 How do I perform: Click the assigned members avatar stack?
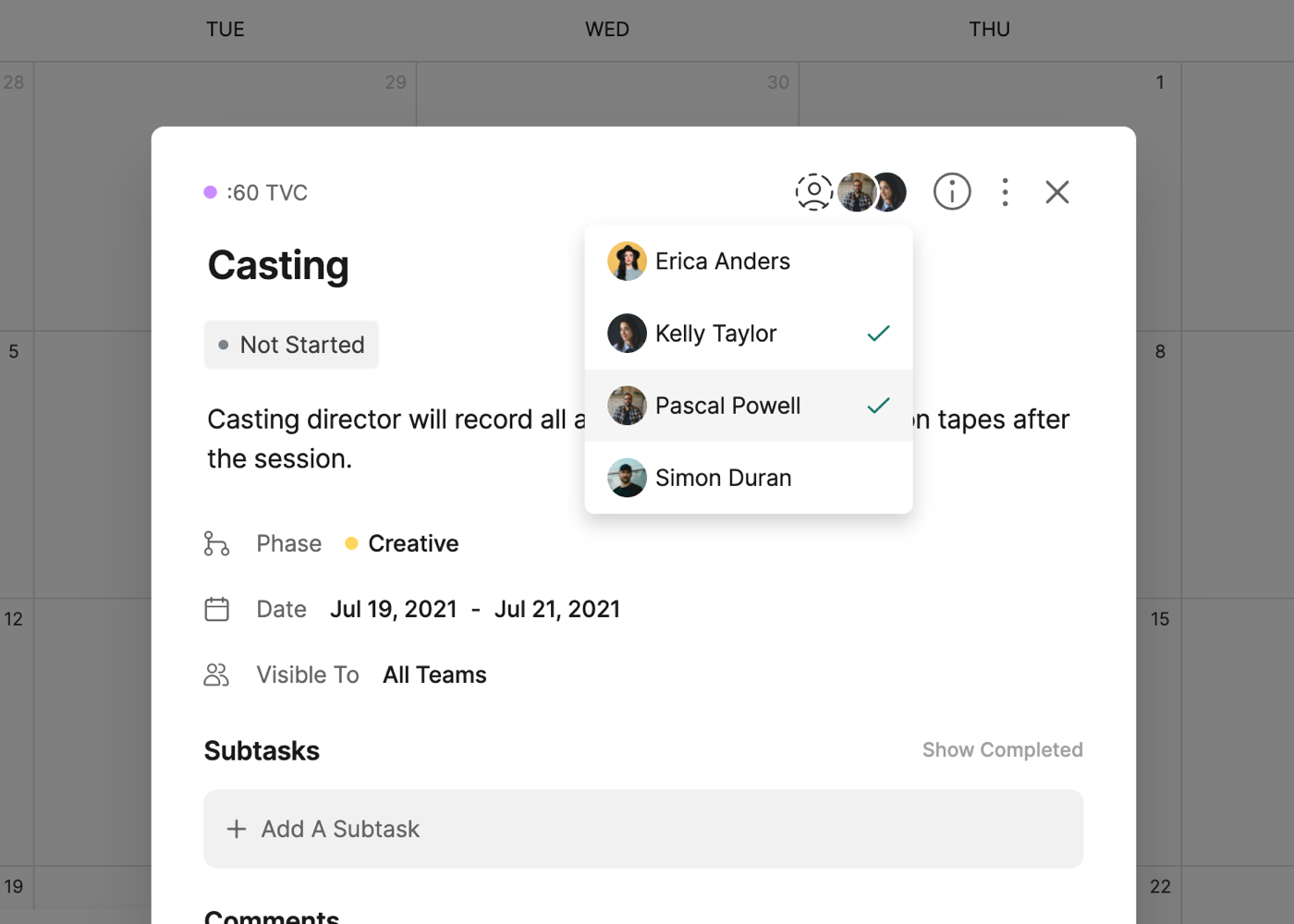(x=872, y=192)
